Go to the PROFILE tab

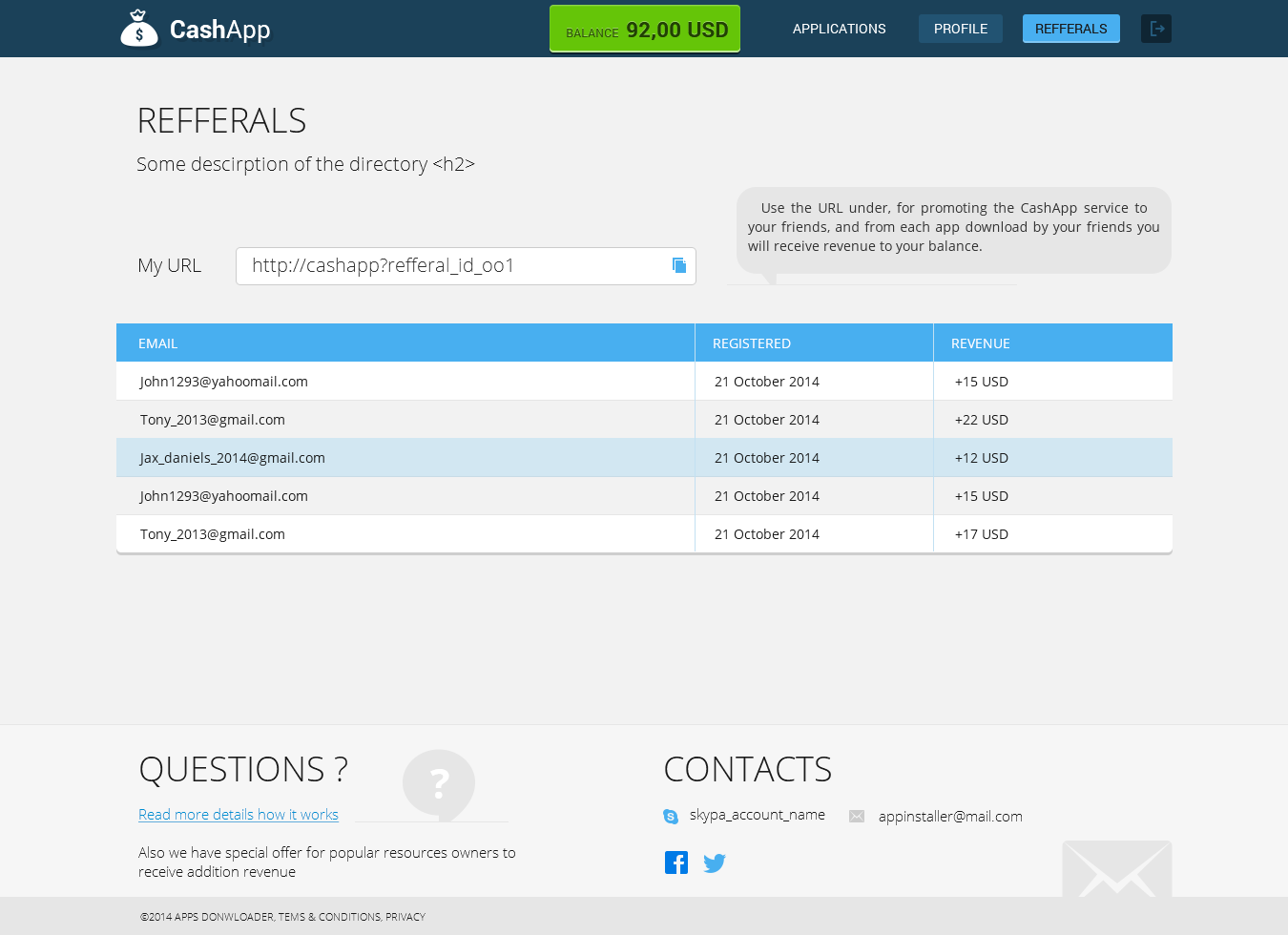961,29
